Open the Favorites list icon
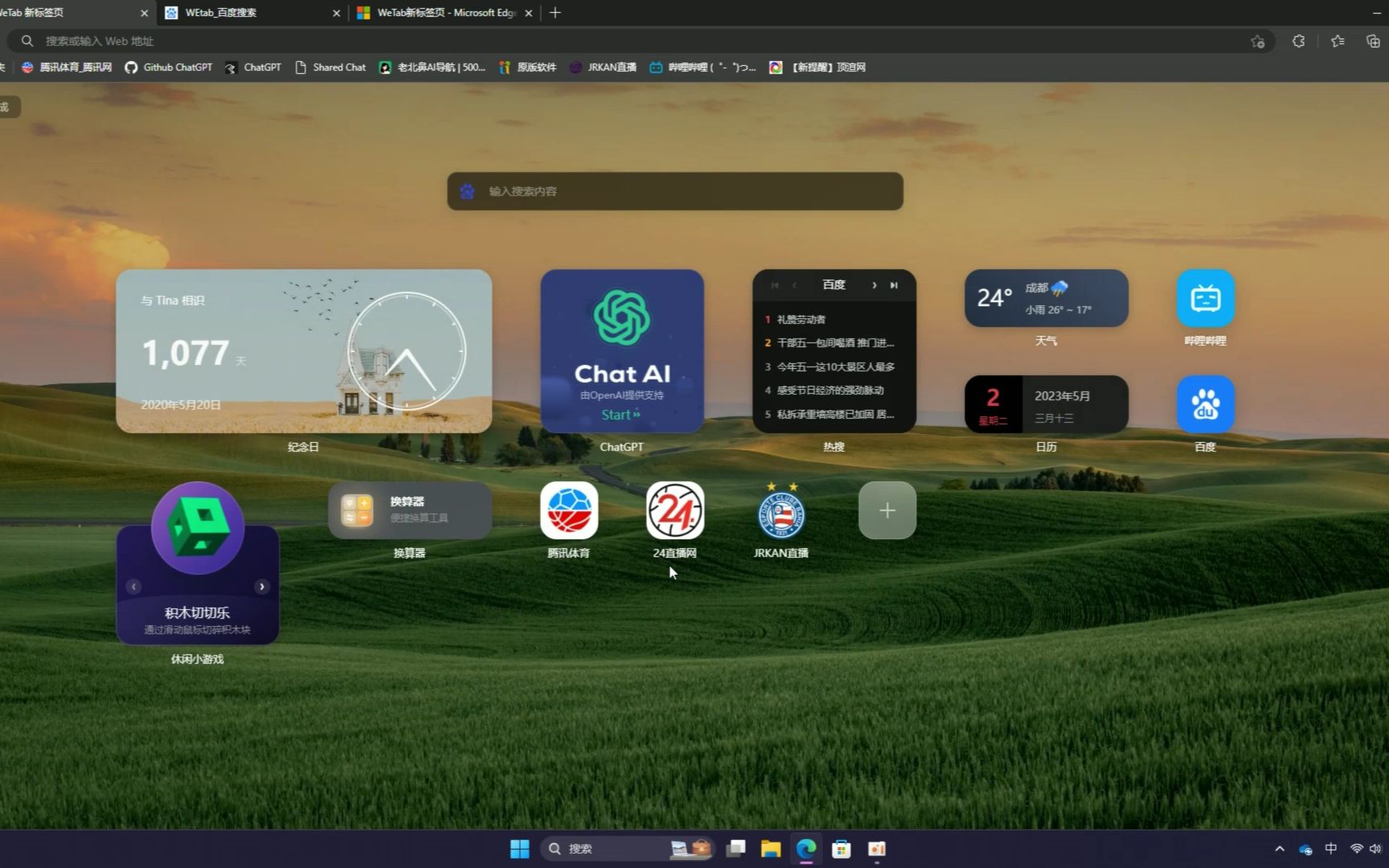Viewport: 1389px width, 868px height. pyautogui.click(x=1338, y=41)
